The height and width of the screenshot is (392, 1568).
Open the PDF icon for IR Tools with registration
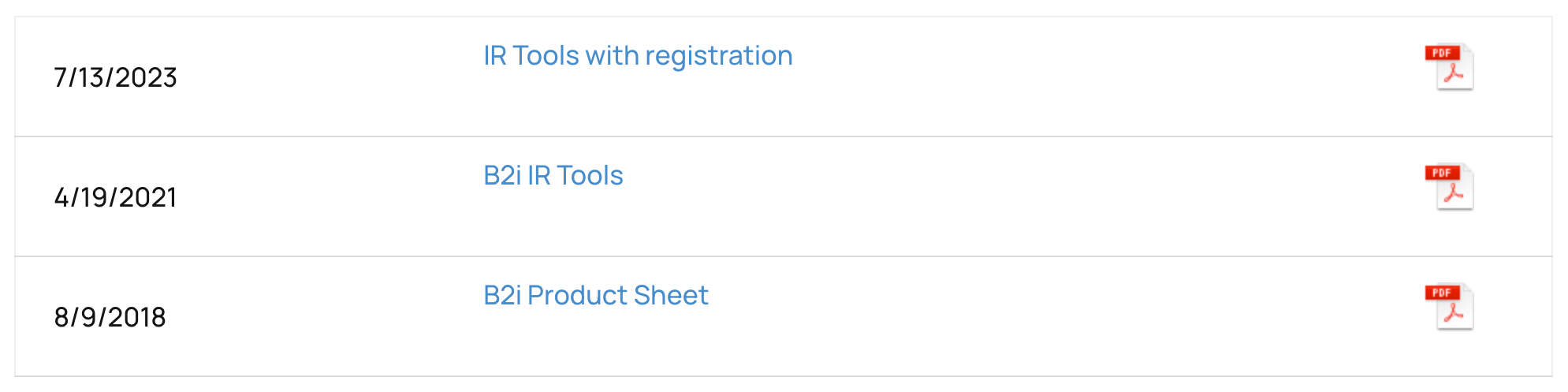coord(1450,67)
